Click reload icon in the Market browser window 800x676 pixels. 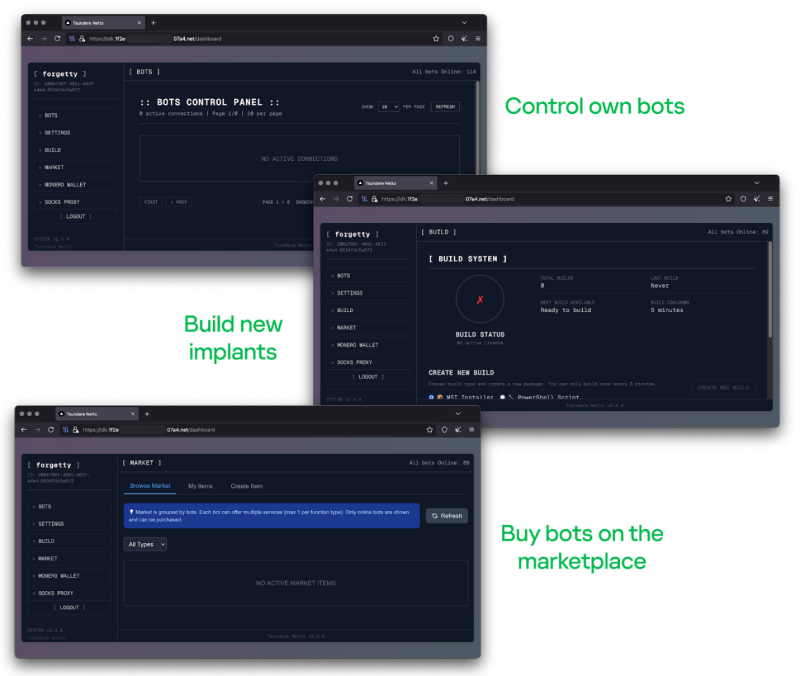click(x=51, y=429)
